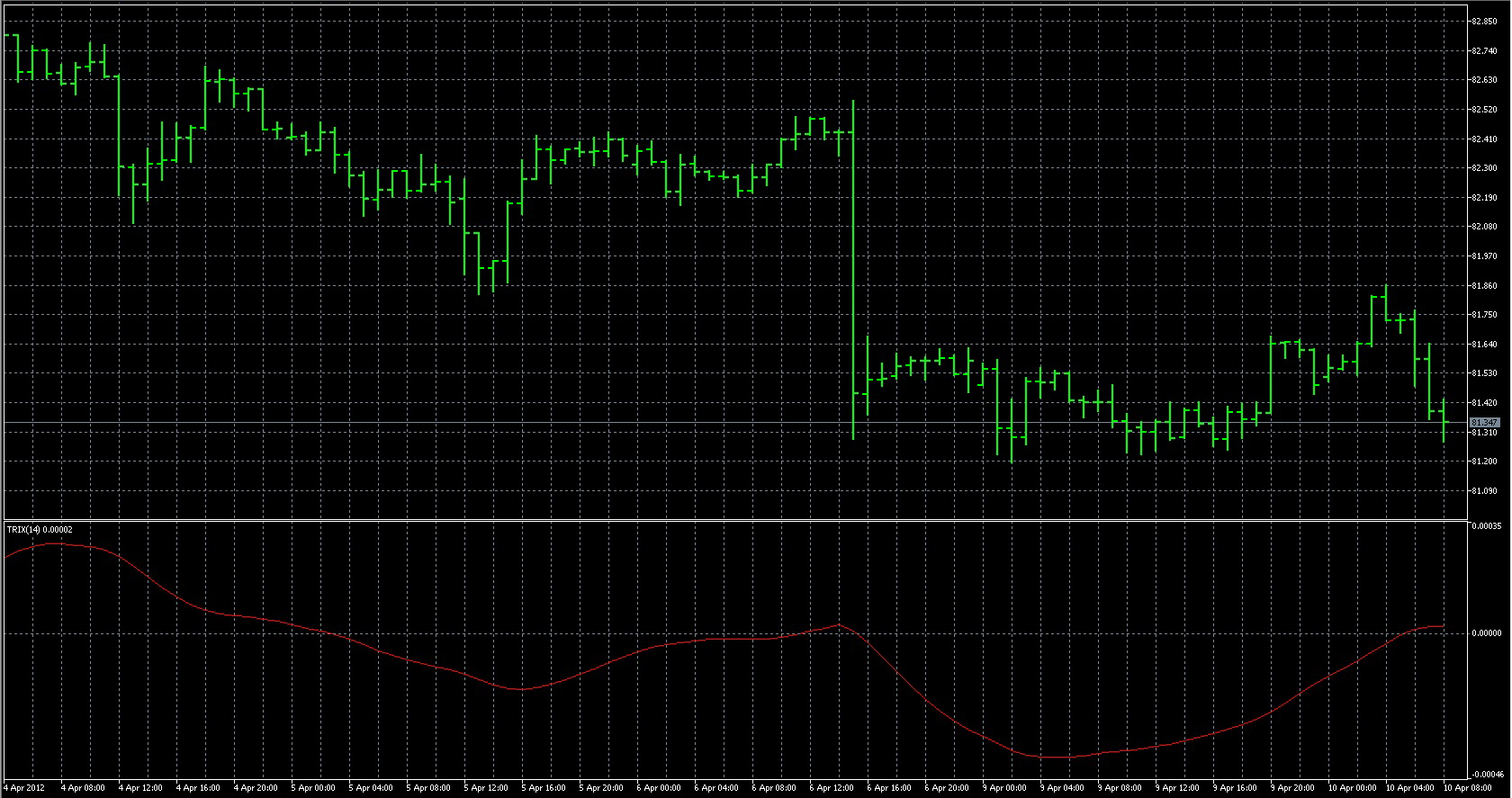Click the 82.300 price axis label

coord(1484,168)
